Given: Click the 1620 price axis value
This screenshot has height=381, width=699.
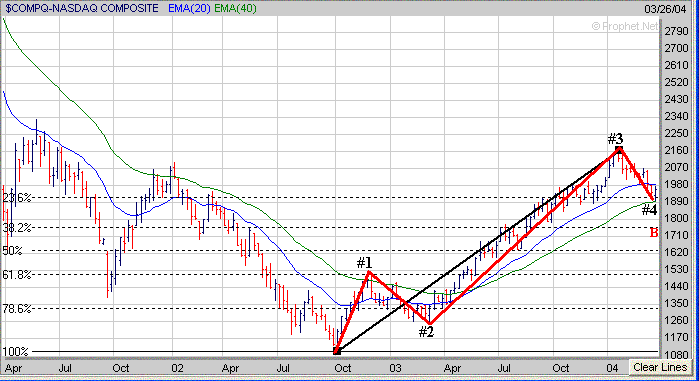Looking at the screenshot, I should (676, 252).
